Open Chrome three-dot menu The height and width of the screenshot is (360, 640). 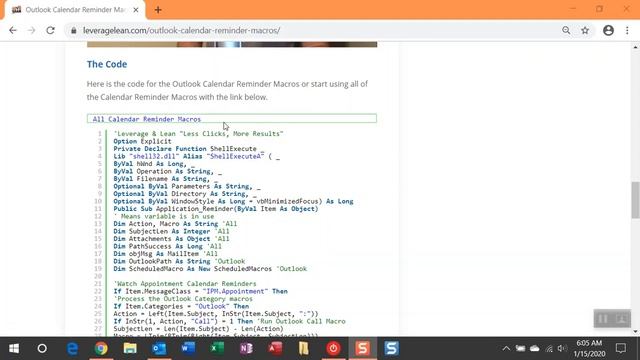(x=627, y=30)
